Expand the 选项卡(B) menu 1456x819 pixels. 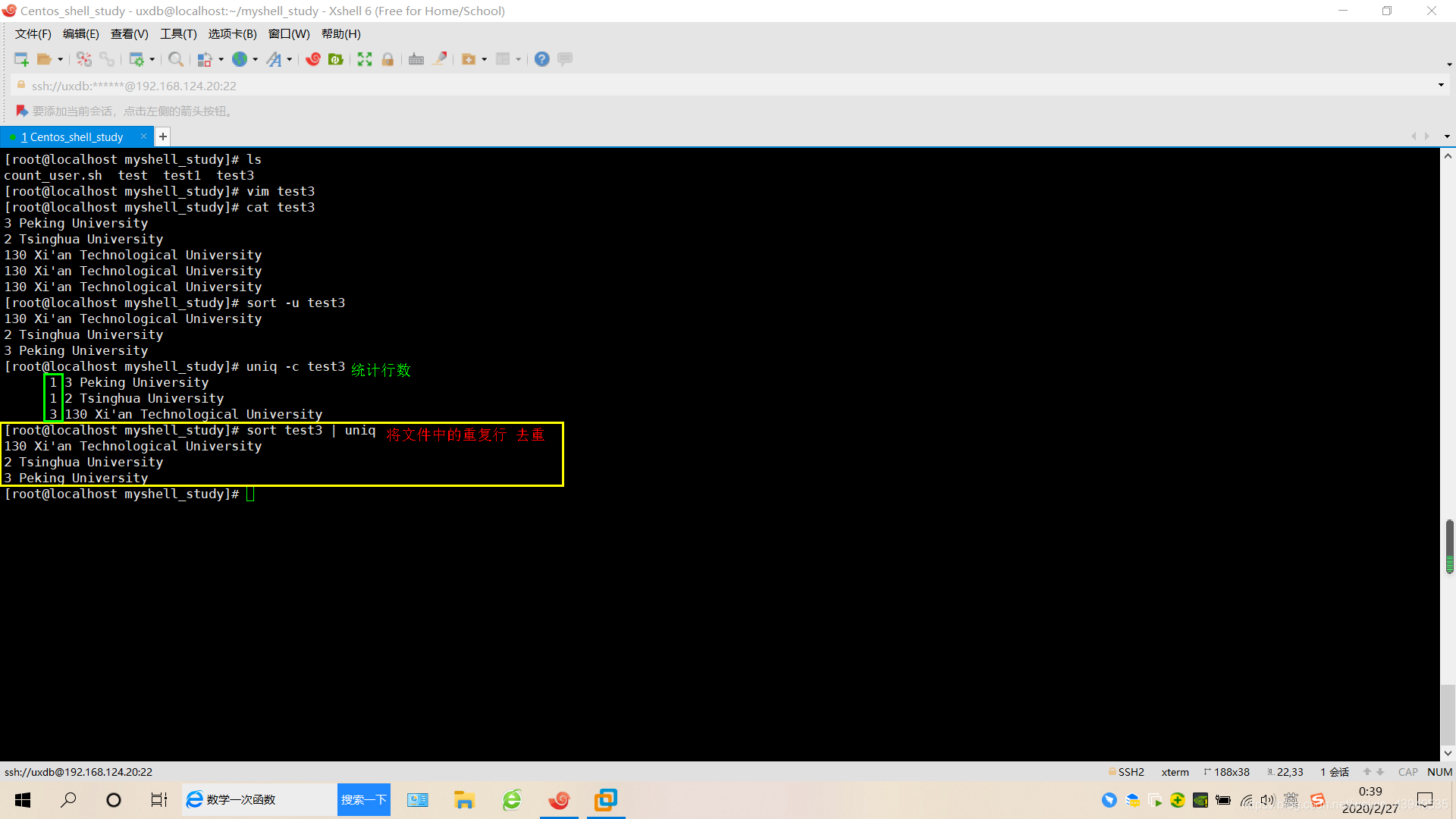tap(231, 33)
